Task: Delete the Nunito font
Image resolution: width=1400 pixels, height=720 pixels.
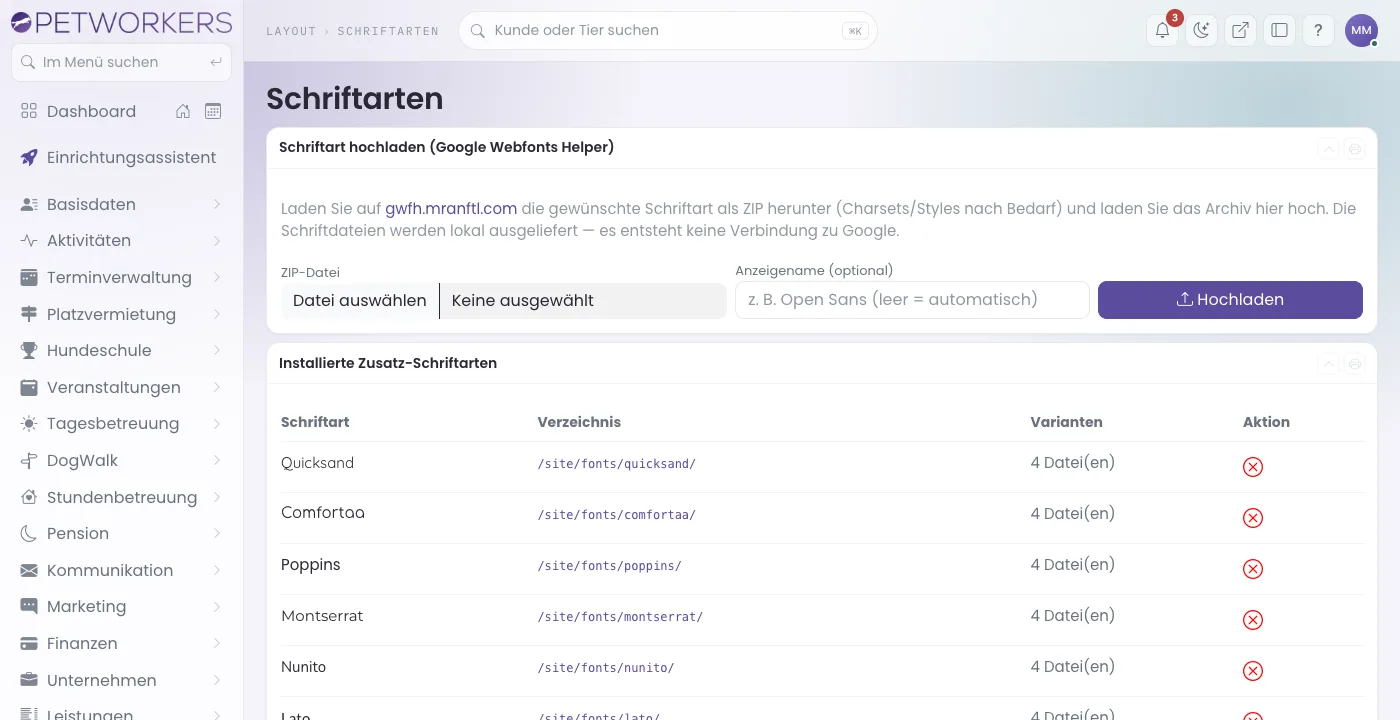Action: point(1252,671)
